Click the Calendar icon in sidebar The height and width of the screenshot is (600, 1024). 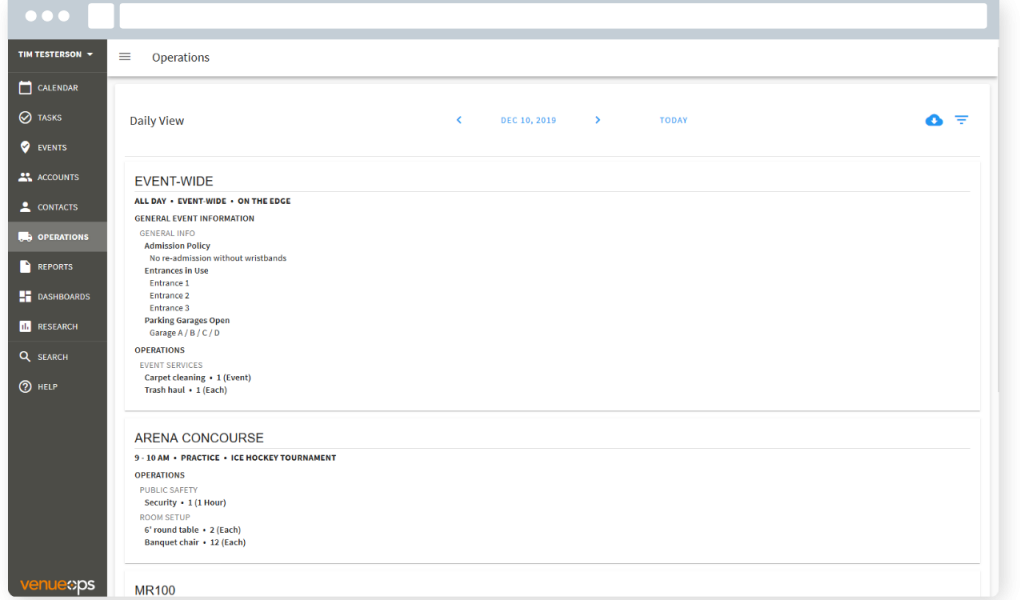pos(25,88)
